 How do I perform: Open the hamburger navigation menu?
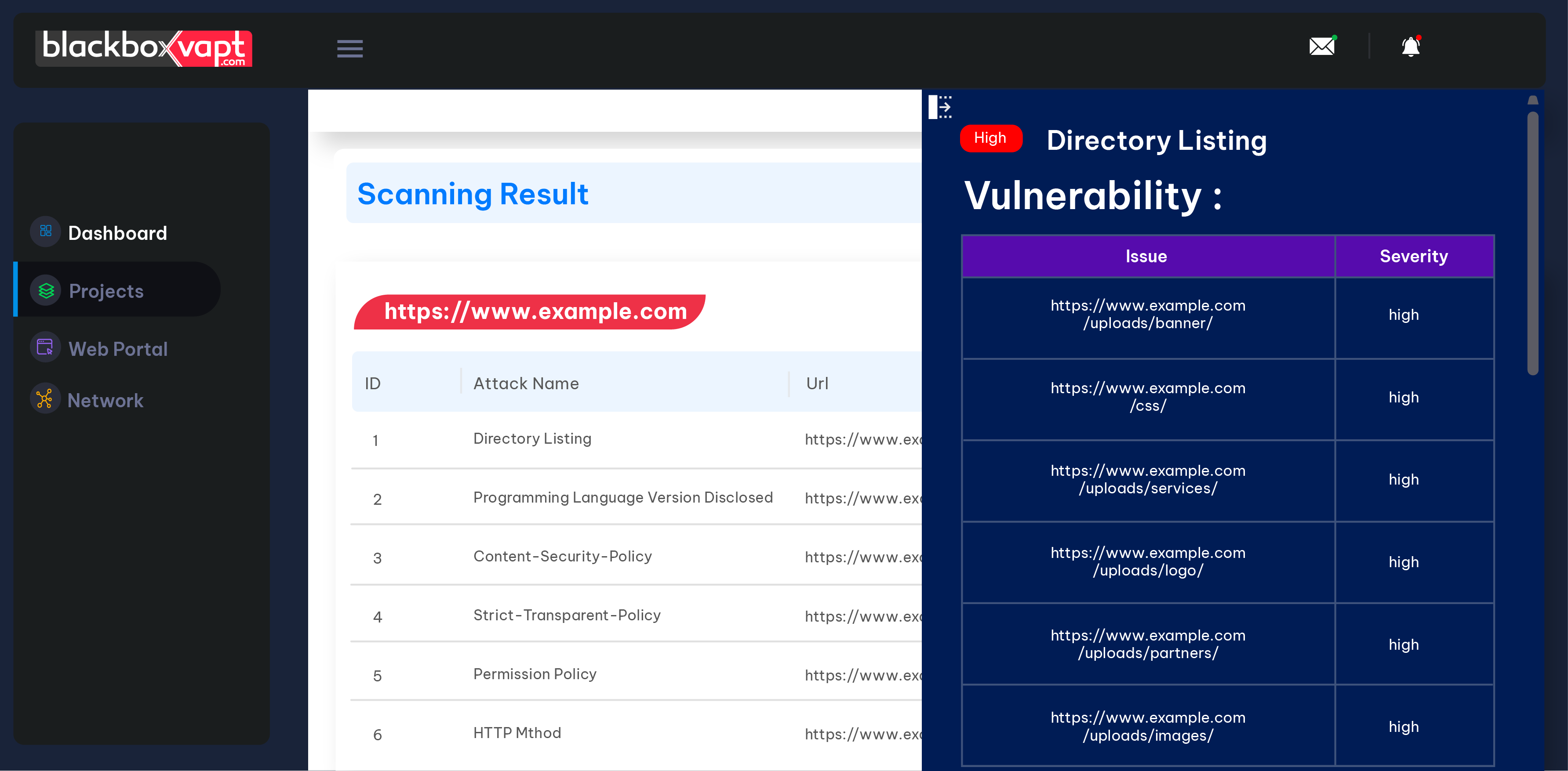coord(349,49)
